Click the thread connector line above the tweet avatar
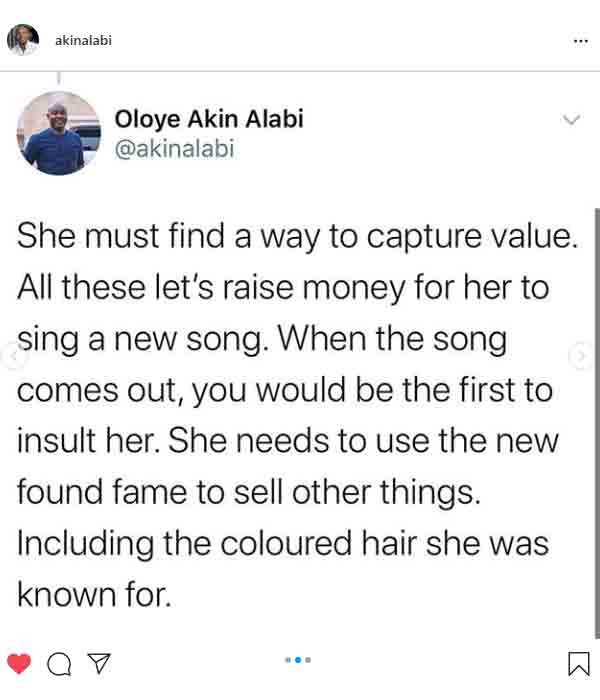This screenshot has height=700, width=600. click(58, 79)
